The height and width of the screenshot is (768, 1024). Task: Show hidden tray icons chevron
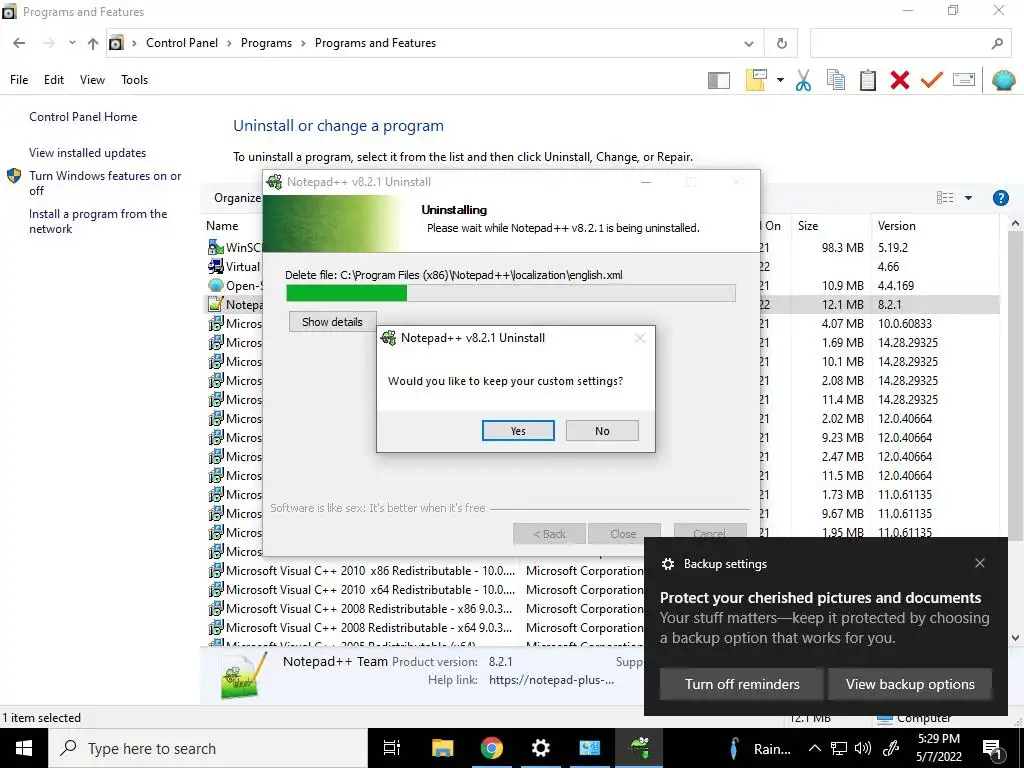tap(814, 748)
